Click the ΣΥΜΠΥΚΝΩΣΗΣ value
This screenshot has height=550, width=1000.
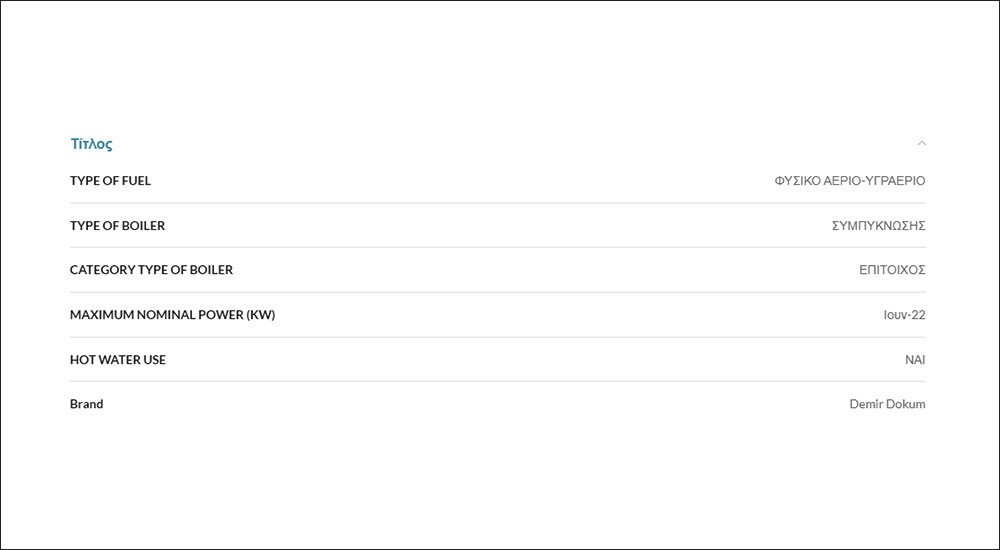tap(878, 225)
